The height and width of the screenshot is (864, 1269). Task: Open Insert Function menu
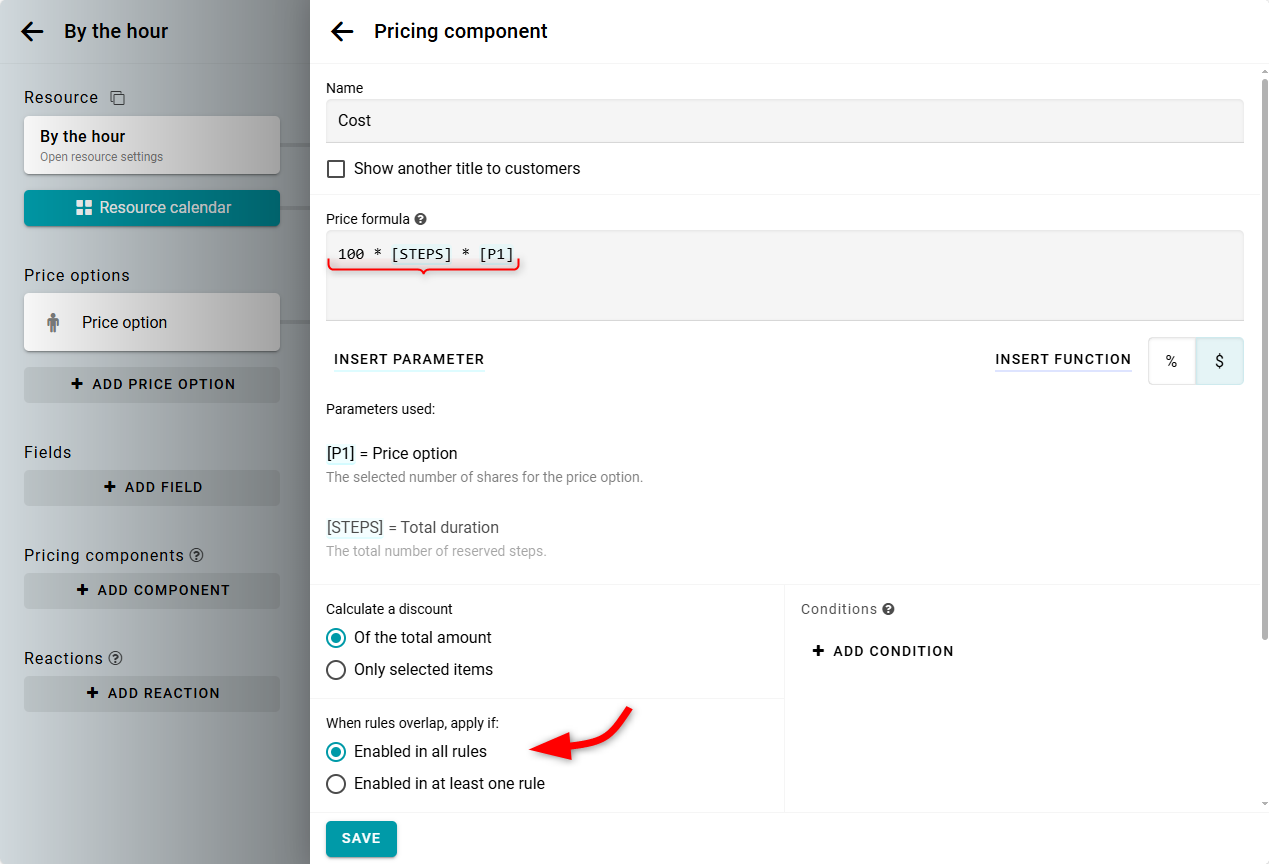[x=1063, y=359]
